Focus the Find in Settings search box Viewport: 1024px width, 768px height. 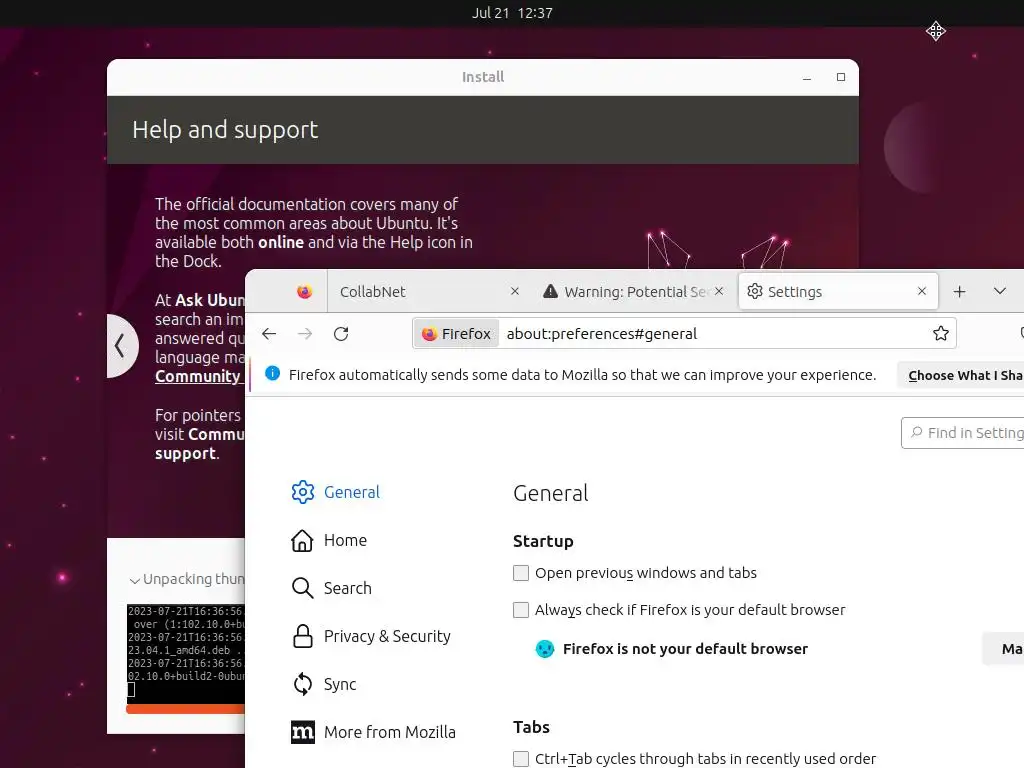pyautogui.click(x=963, y=433)
